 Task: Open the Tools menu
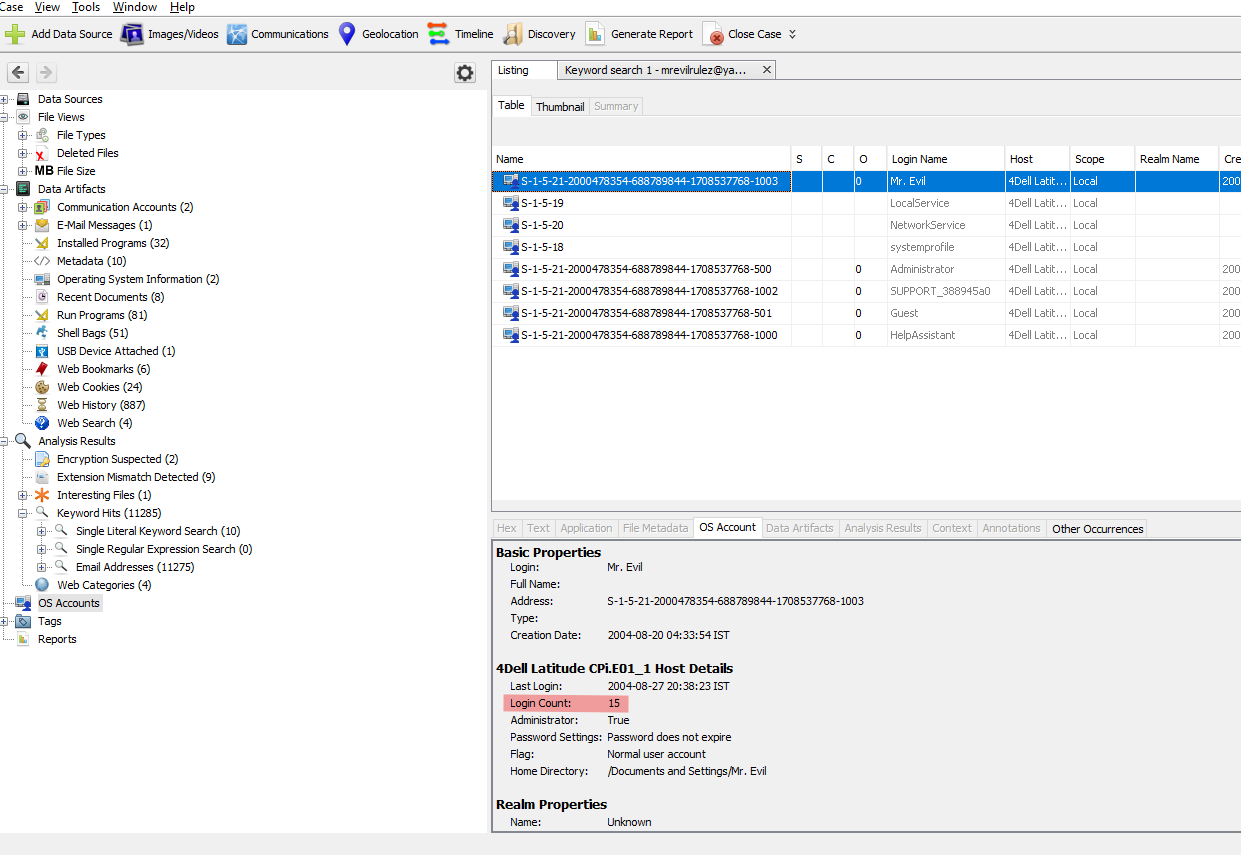pos(85,7)
